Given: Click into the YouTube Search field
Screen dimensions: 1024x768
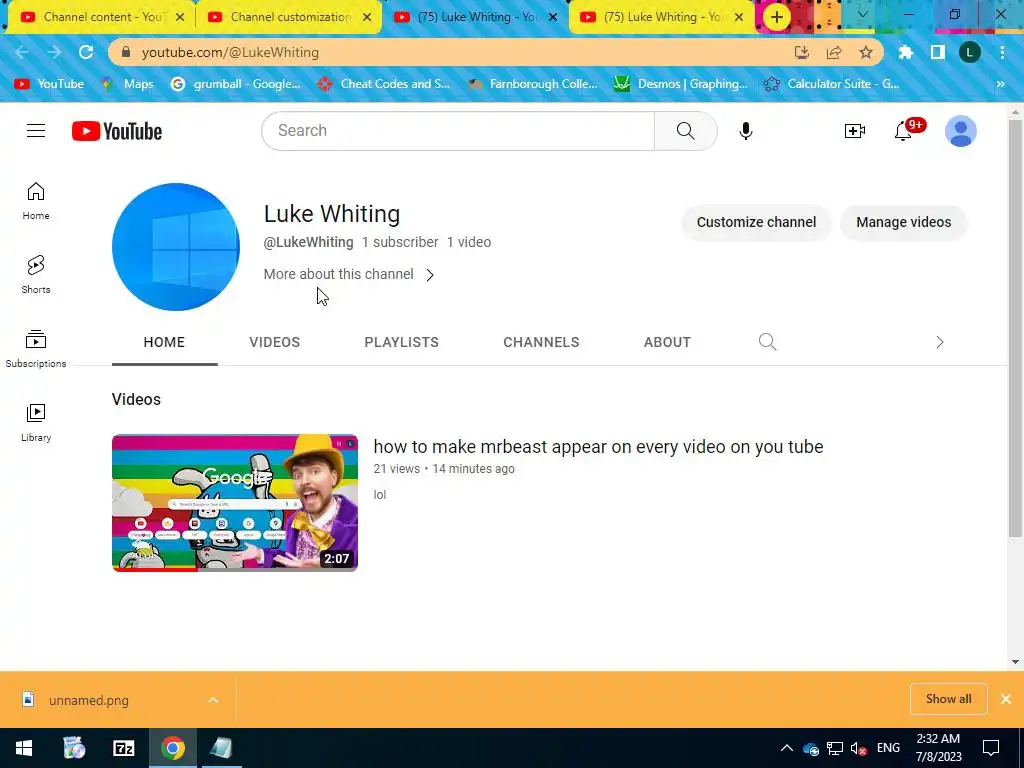Looking at the screenshot, I should click(458, 131).
